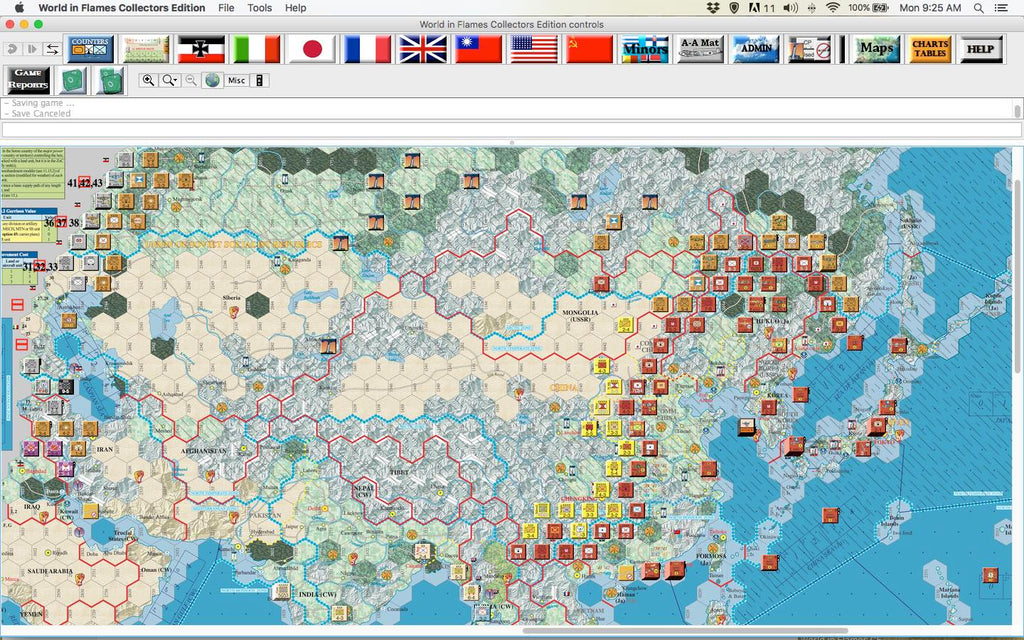This screenshot has width=1024, height=640.
Task: Click the volume icon in menu bar
Action: [x=790, y=8]
